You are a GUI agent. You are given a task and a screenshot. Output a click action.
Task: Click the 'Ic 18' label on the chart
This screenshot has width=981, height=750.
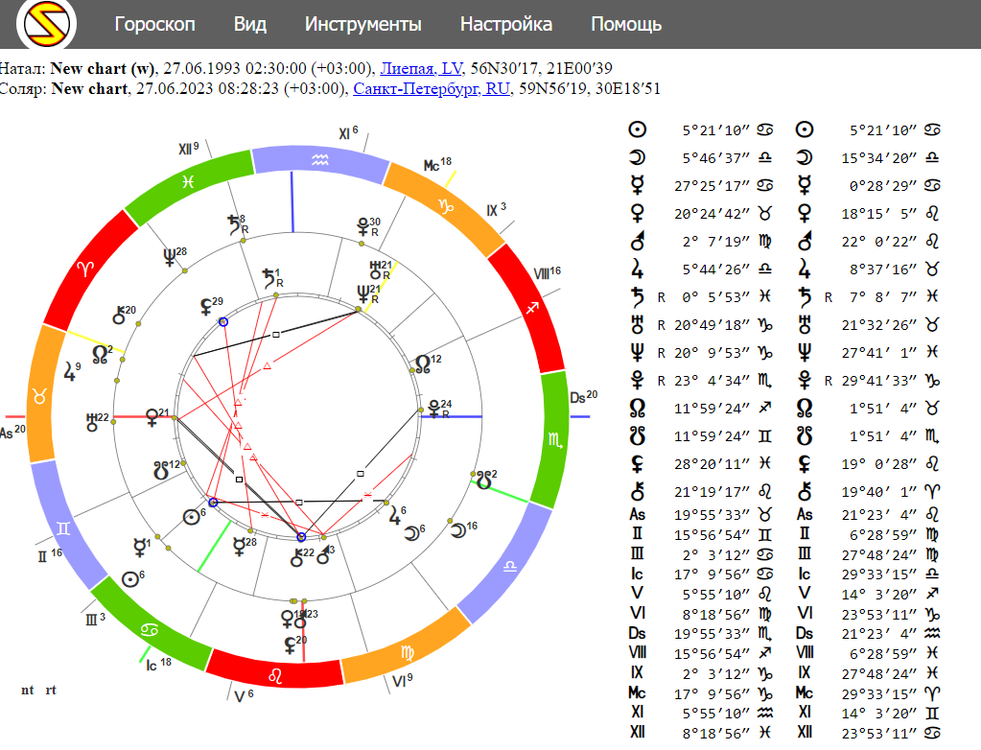click(158, 664)
